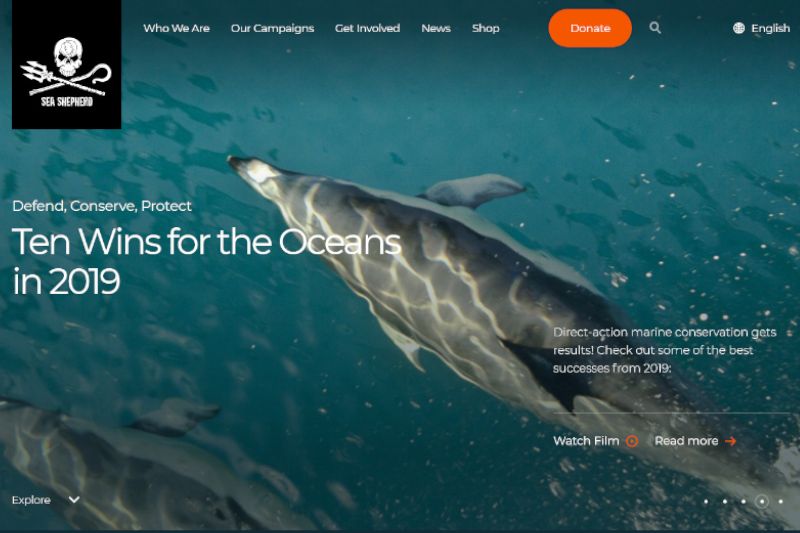Select the third carousel slide dot
Image resolution: width=800 pixels, height=533 pixels.
click(743, 501)
